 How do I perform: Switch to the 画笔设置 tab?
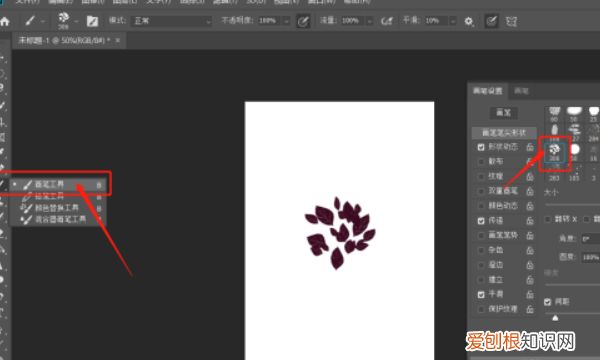point(487,91)
